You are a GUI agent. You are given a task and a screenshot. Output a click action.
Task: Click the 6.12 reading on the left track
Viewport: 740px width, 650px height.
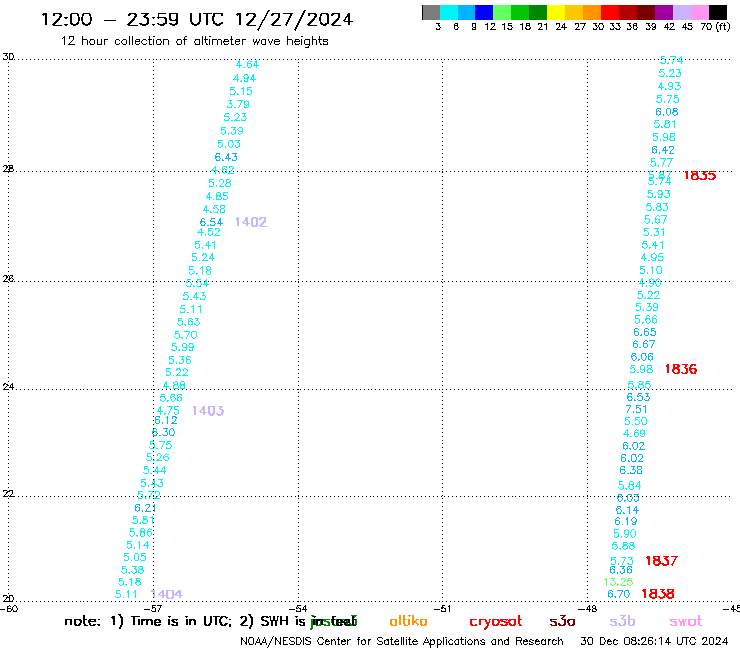click(166, 421)
